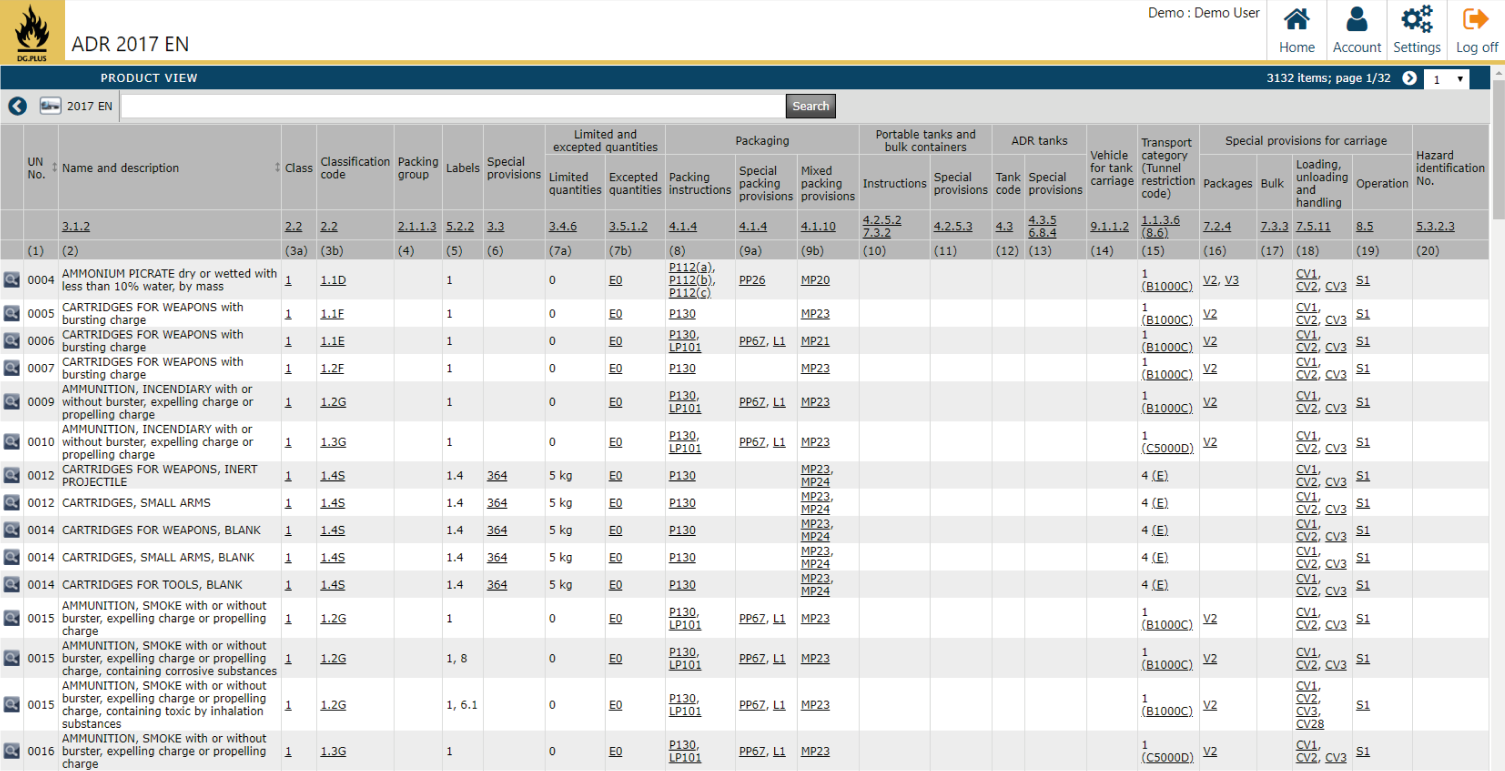Click into the search text field

coord(452,106)
